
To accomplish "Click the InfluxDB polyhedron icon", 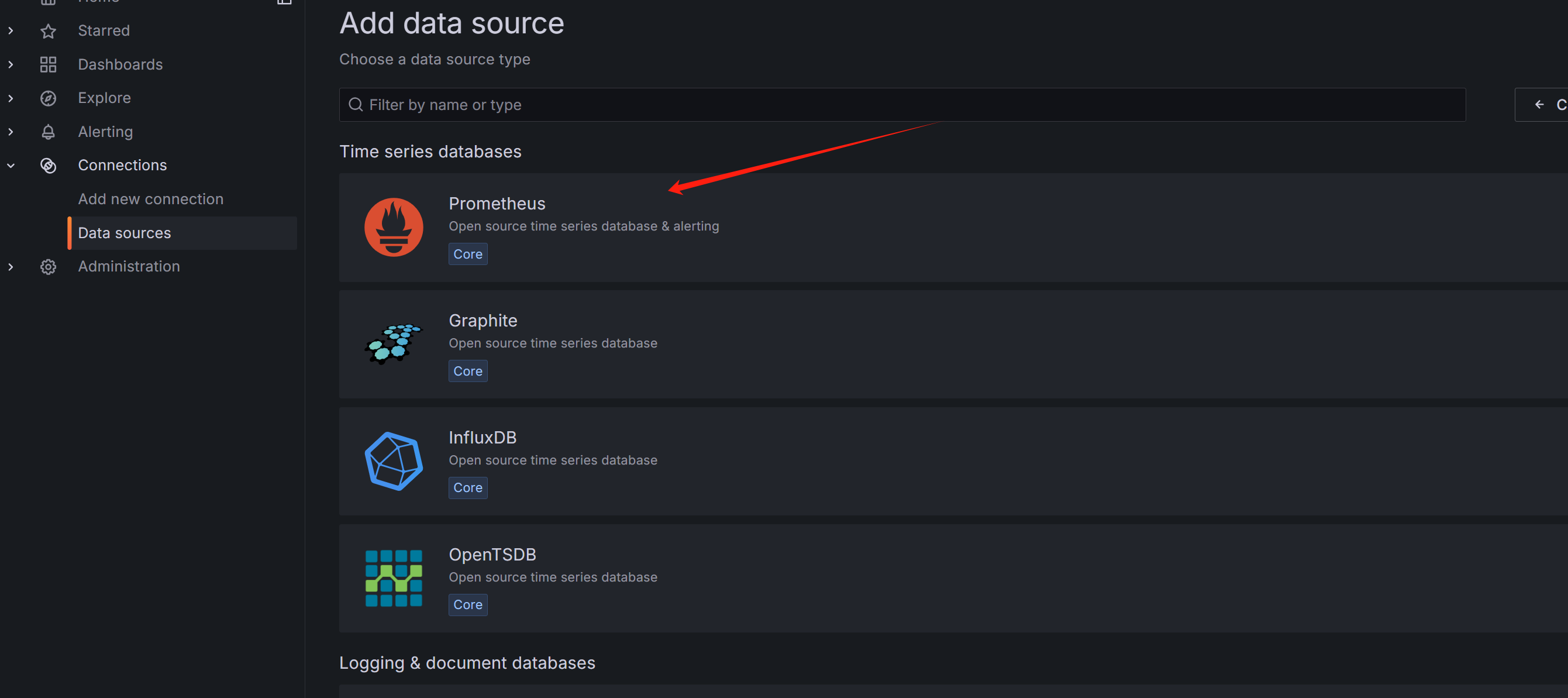I will (x=393, y=461).
